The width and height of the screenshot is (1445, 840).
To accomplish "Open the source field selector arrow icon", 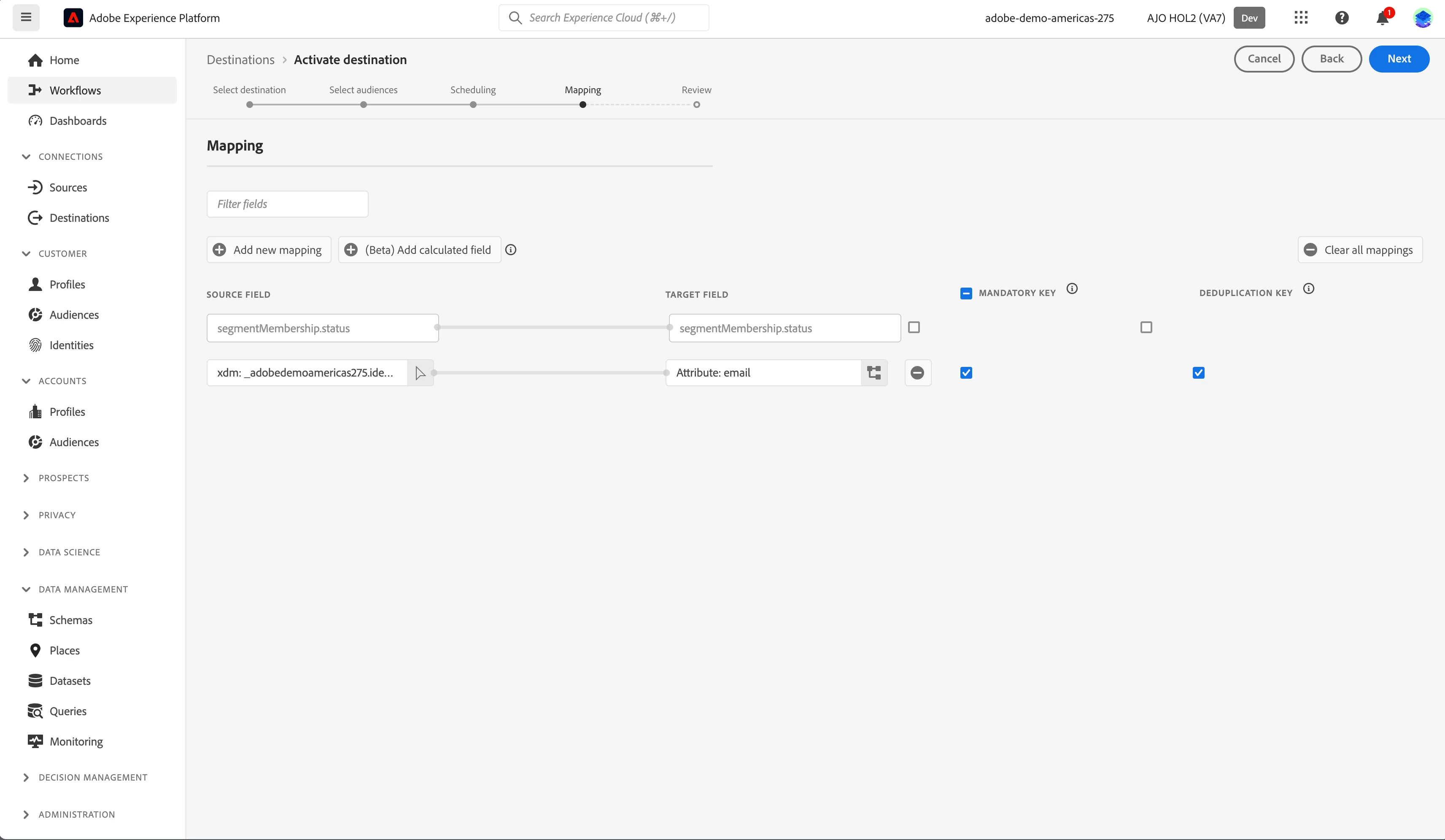I will [x=421, y=373].
